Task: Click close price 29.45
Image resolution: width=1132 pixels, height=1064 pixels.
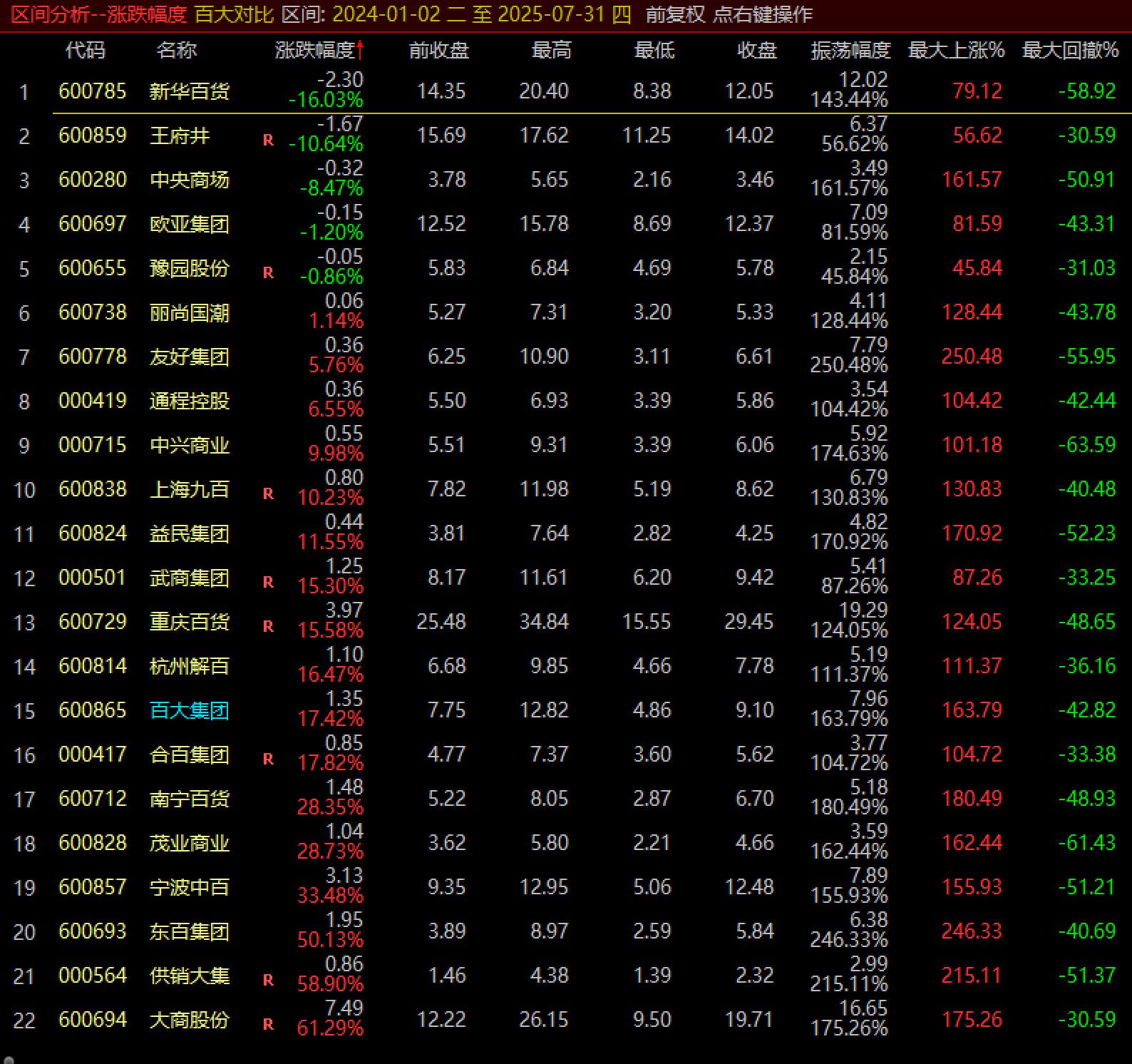Action: 749,622
